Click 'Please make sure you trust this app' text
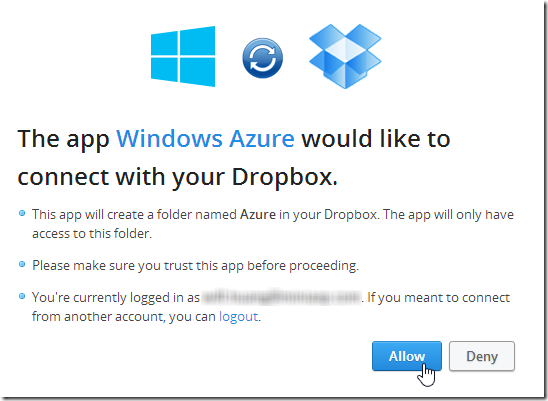The width and height of the screenshot is (548, 401). click(x=137, y=266)
